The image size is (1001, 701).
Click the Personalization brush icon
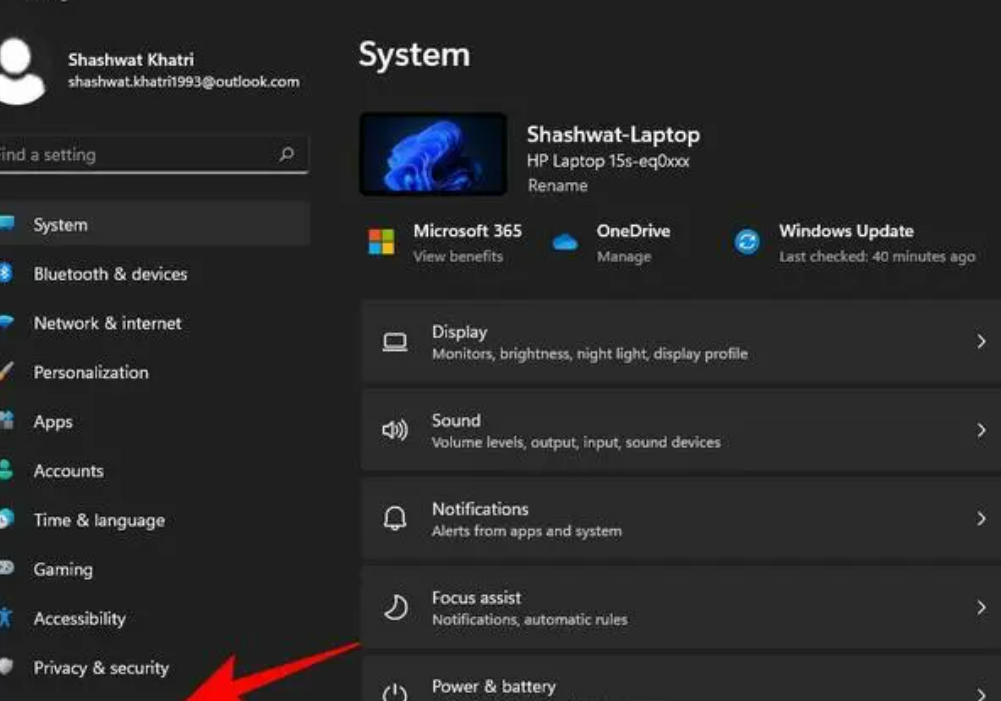point(6,371)
